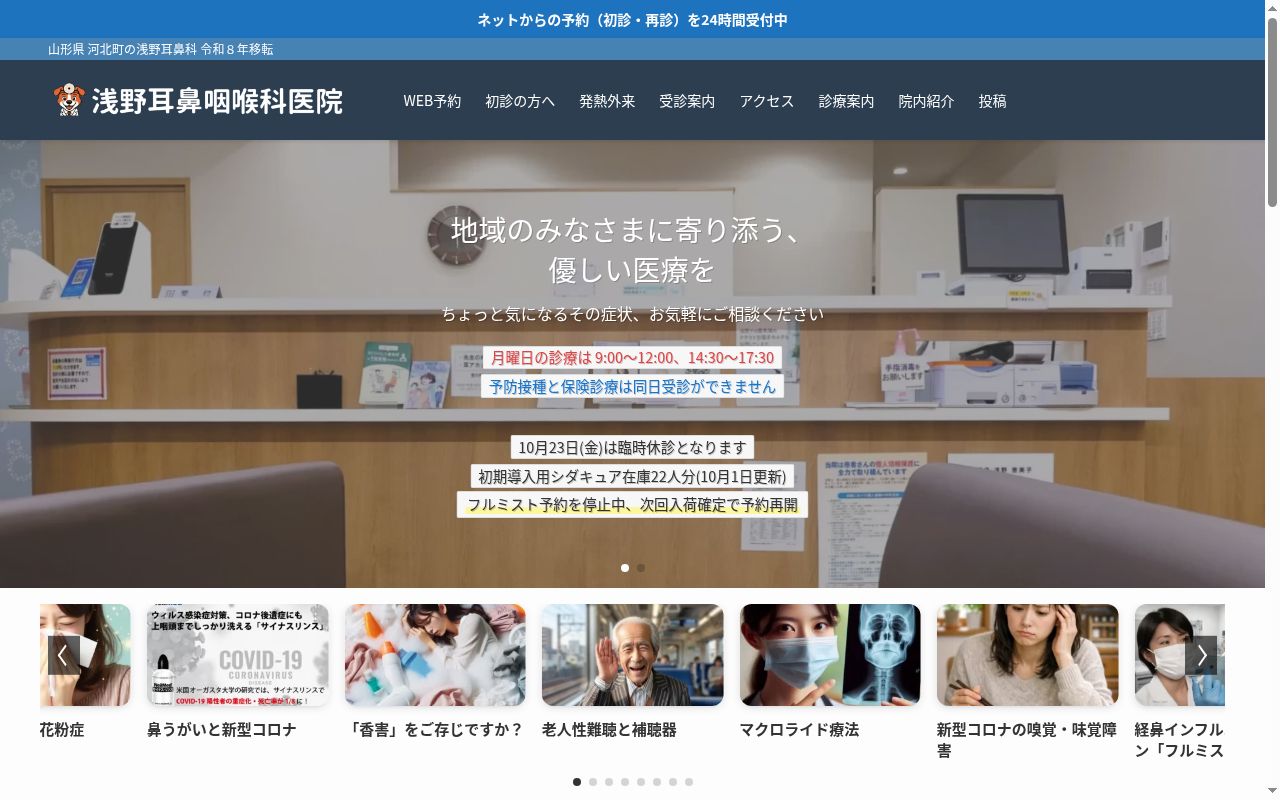Screen dimensions: 1280x800
Task: Click the 「香害」をご存じですか？ title
Action: pos(435,730)
